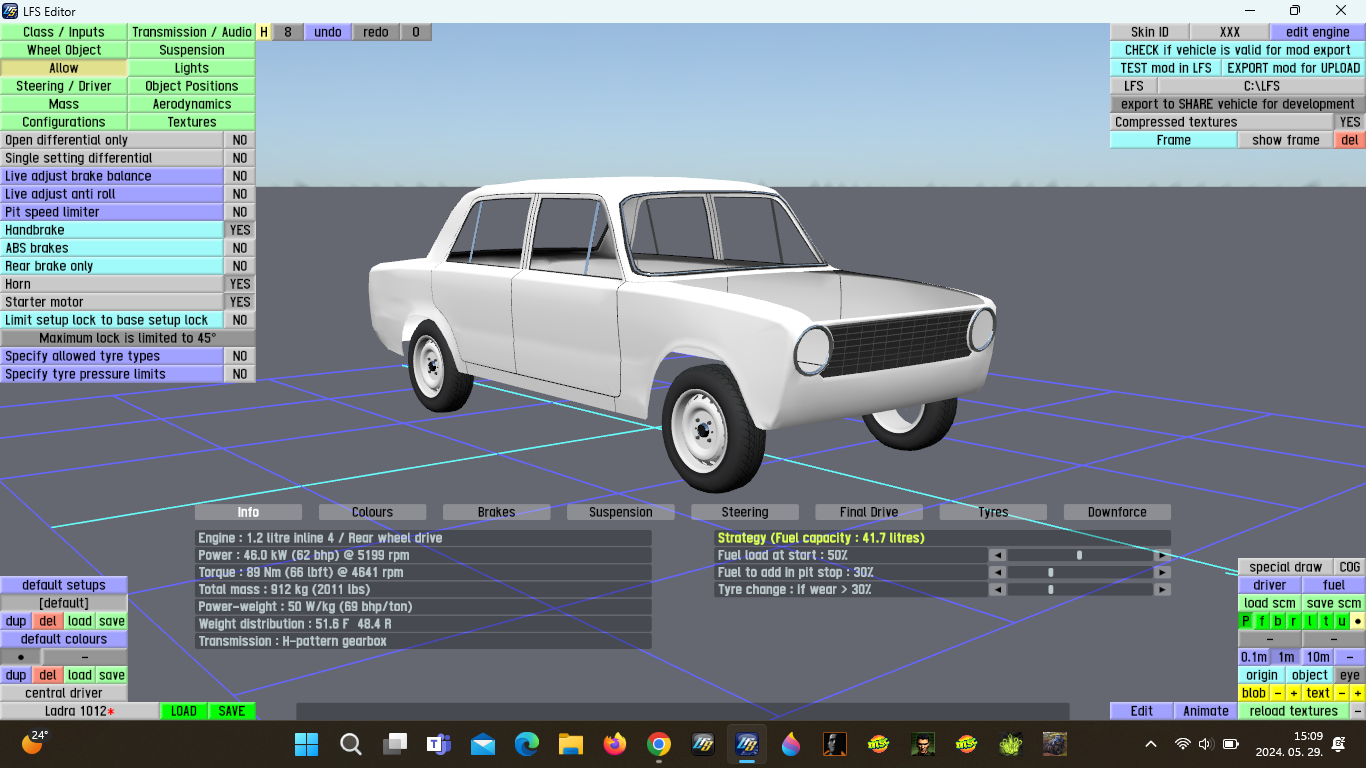Screen dimensions: 1366x768
Task: Click the yellow dot next to the u button
Action: pyautogui.click(x=1358, y=621)
